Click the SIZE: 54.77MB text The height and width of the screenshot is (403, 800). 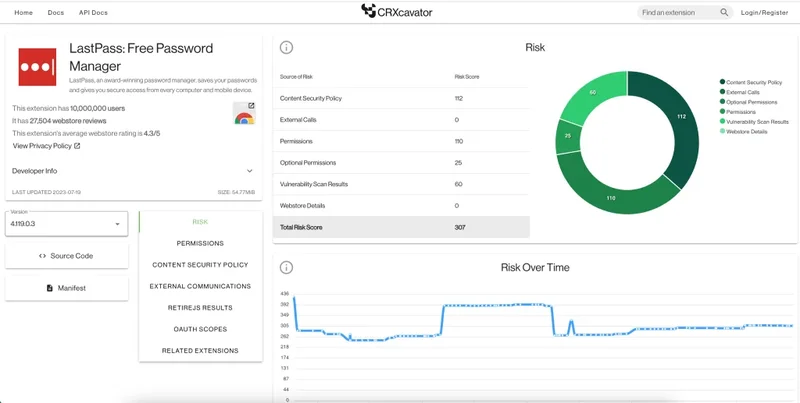click(x=237, y=192)
